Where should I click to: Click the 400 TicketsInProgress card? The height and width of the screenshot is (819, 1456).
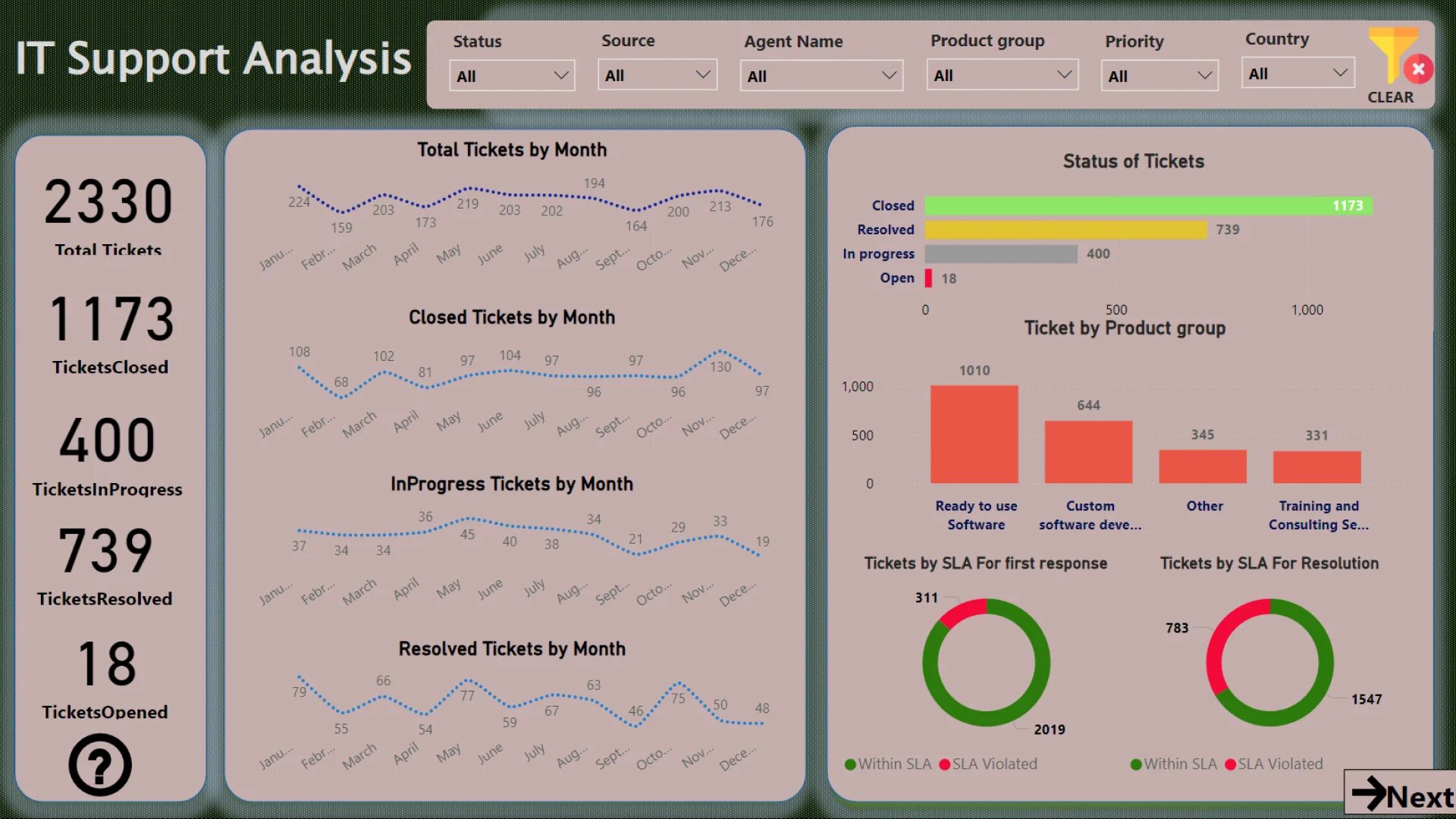108,456
